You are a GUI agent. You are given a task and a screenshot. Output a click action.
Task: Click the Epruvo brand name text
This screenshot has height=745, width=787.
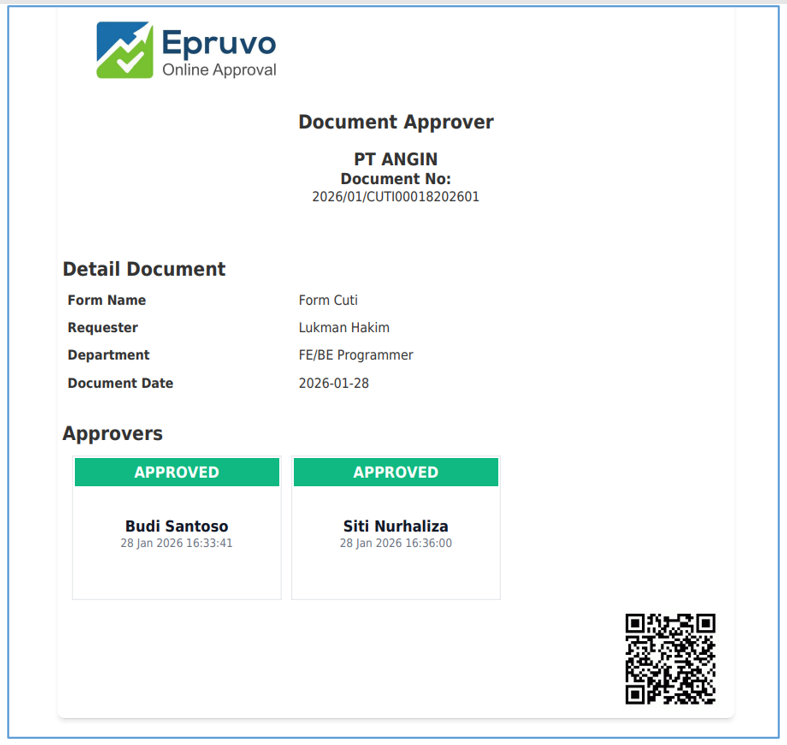pyautogui.click(x=218, y=42)
